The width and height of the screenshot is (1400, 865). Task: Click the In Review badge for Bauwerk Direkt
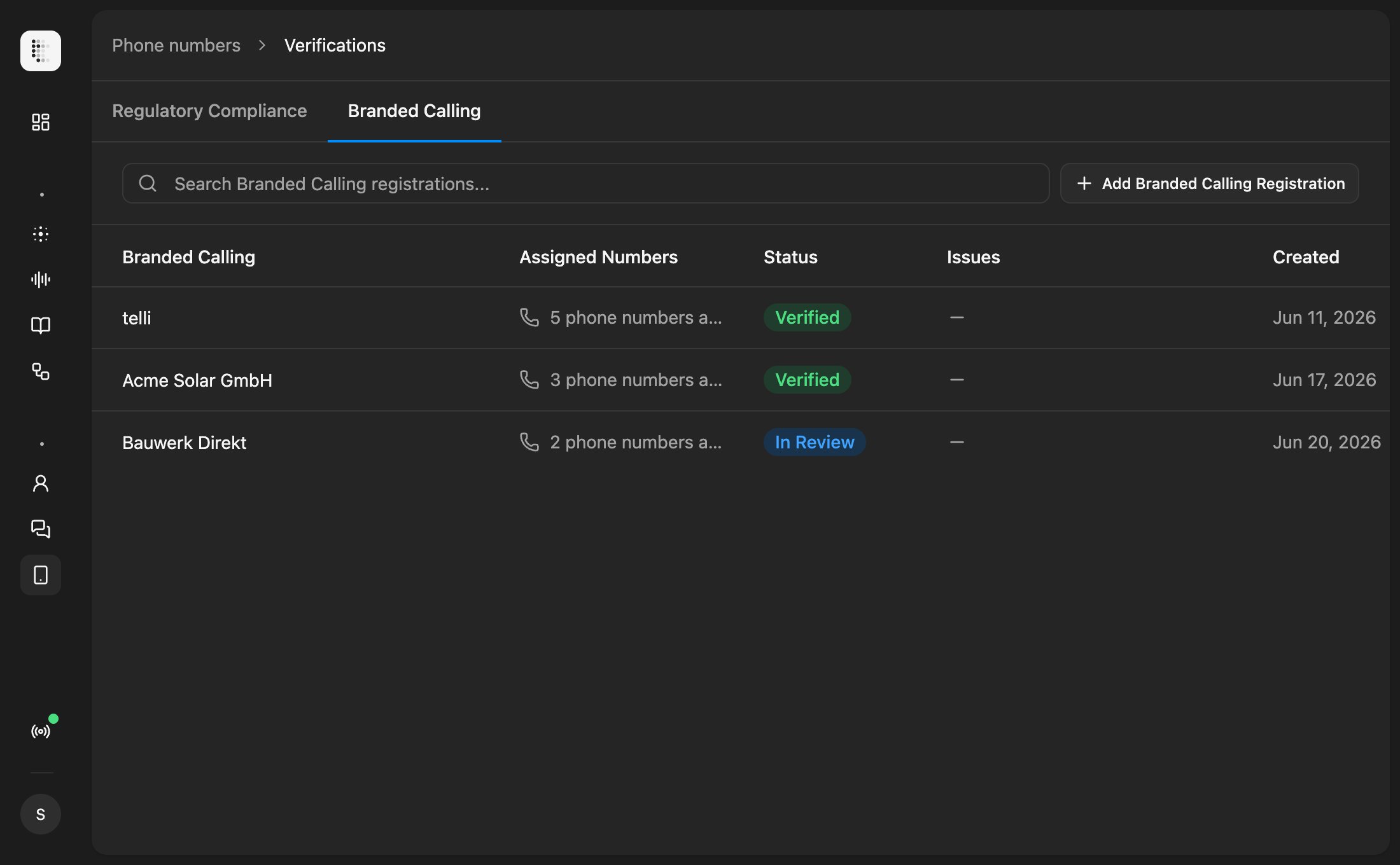(x=815, y=442)
